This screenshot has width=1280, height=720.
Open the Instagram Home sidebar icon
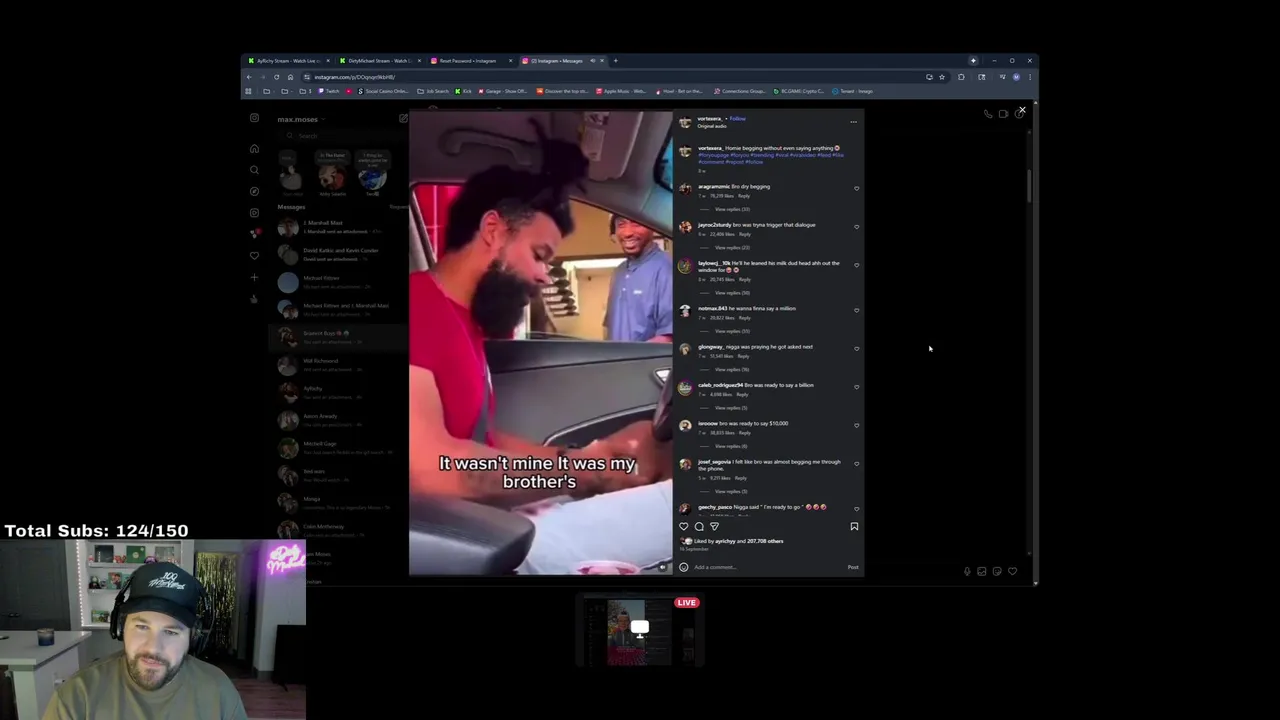[254, 149]
